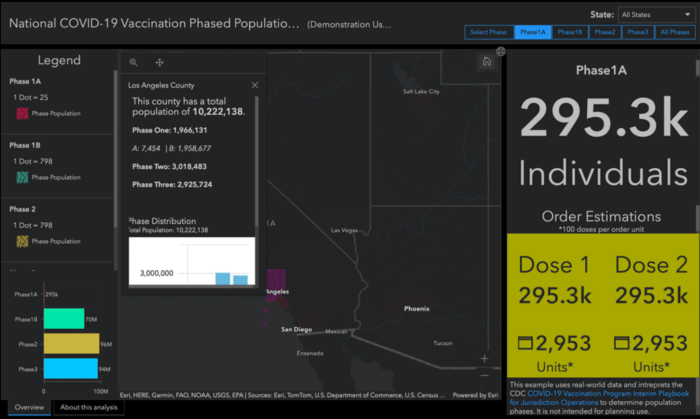Click the expand map icon at corner
This screenshot has height=419, width=700.
click(x=501, y=51)
